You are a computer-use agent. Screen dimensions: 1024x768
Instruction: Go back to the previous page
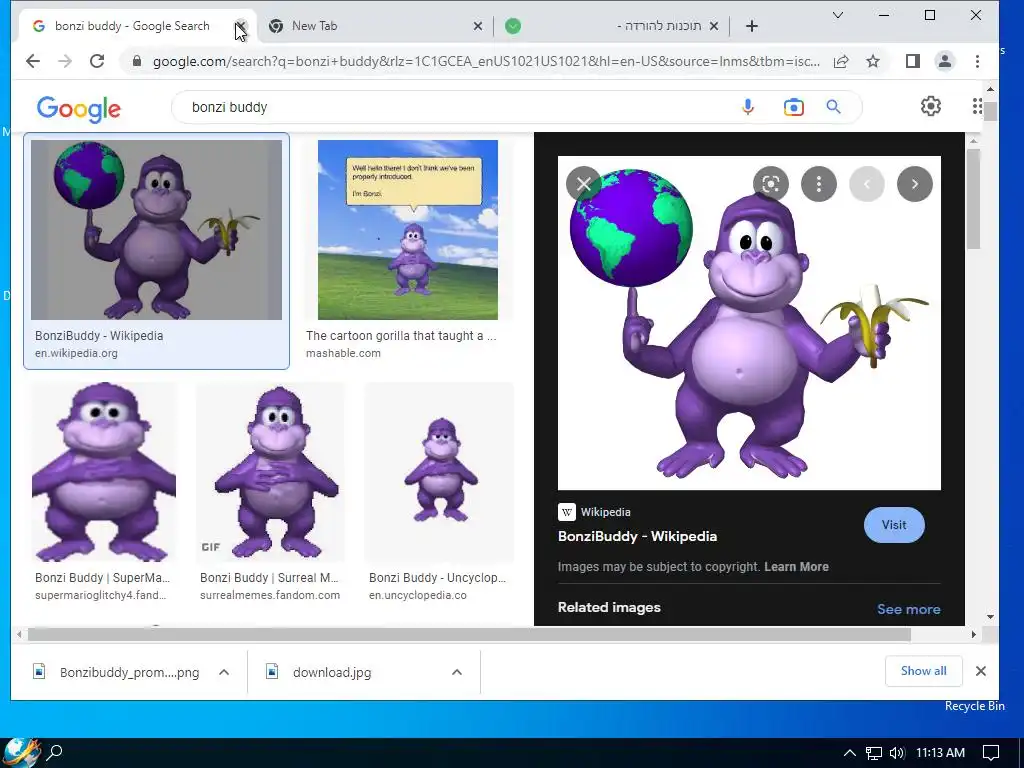[33, 61]
